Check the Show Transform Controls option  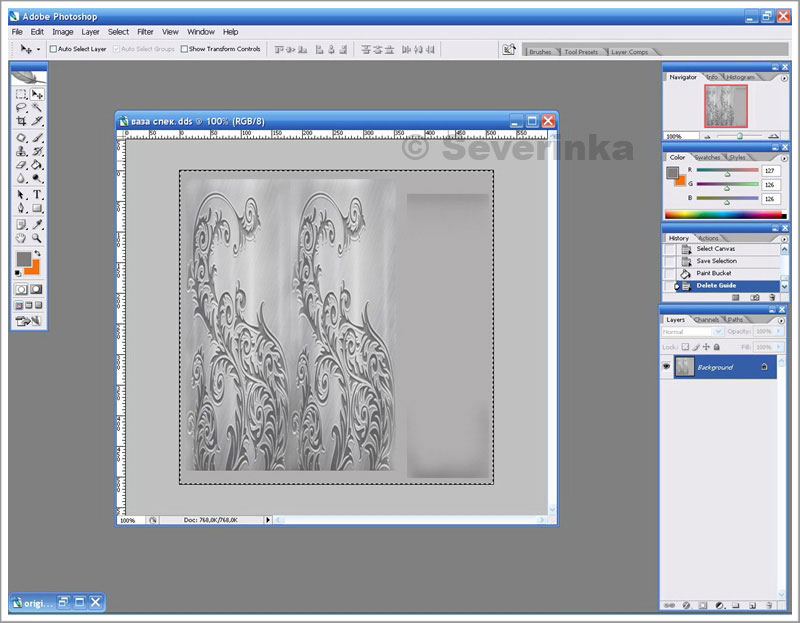pos(184,49)
